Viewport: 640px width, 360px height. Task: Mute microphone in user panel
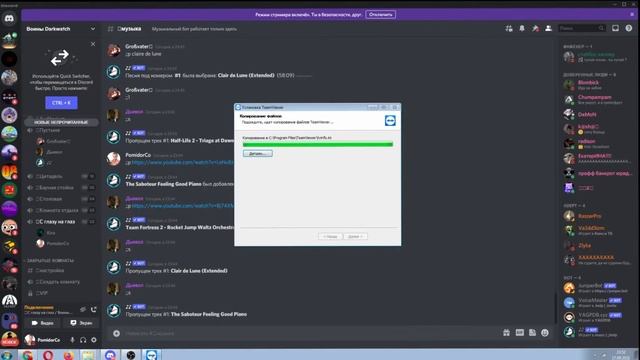[72, 340]
